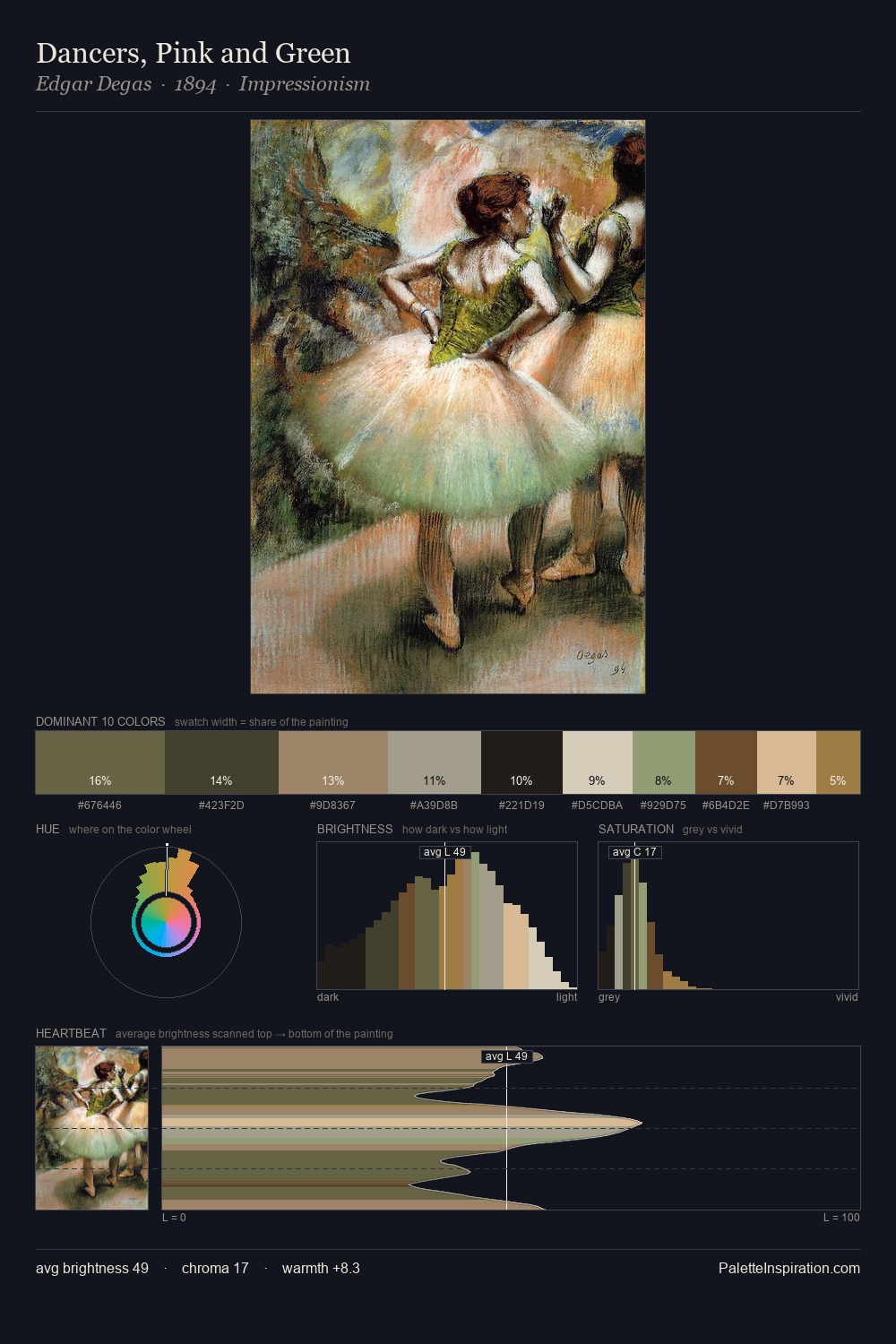896x1344 pixels.
Task: Select the #A39D8B grey-beige swatch at 11%
Action: click(435, 762)
